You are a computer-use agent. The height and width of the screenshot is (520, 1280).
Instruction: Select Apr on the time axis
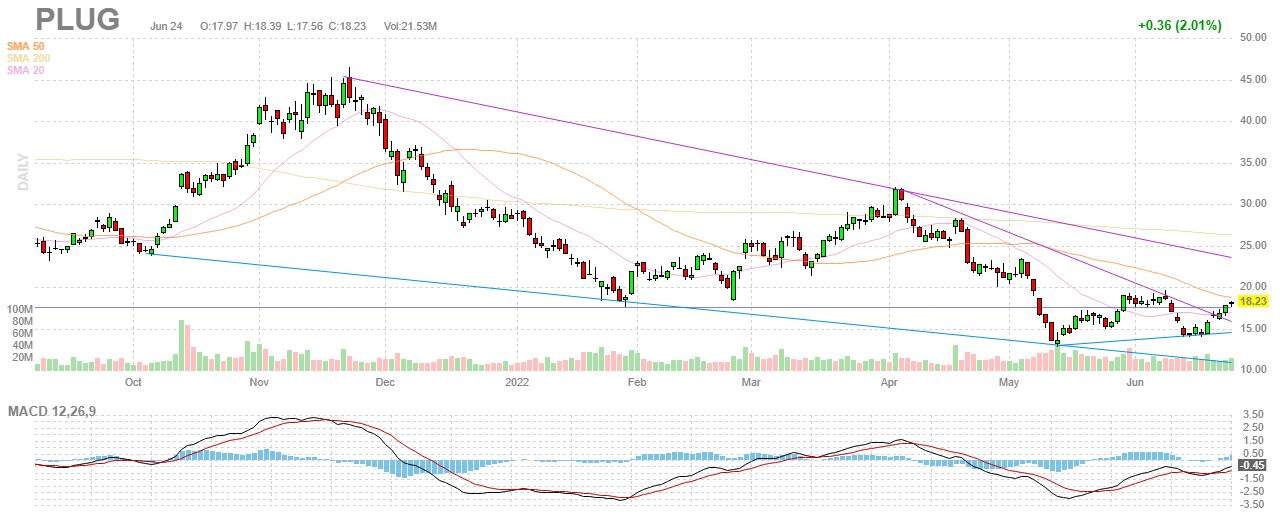click(889, 382)
